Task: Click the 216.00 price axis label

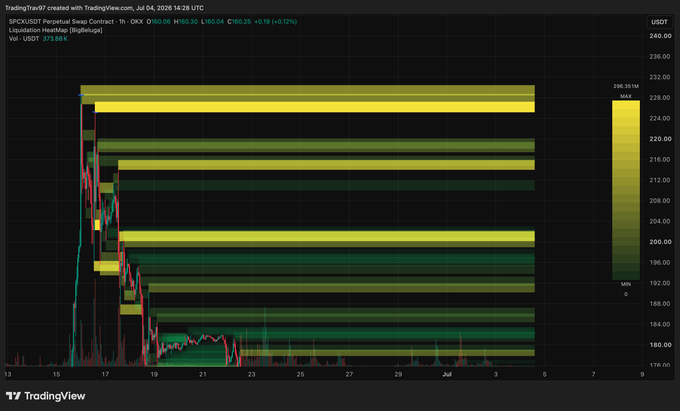Action: (x=660, y=160)
